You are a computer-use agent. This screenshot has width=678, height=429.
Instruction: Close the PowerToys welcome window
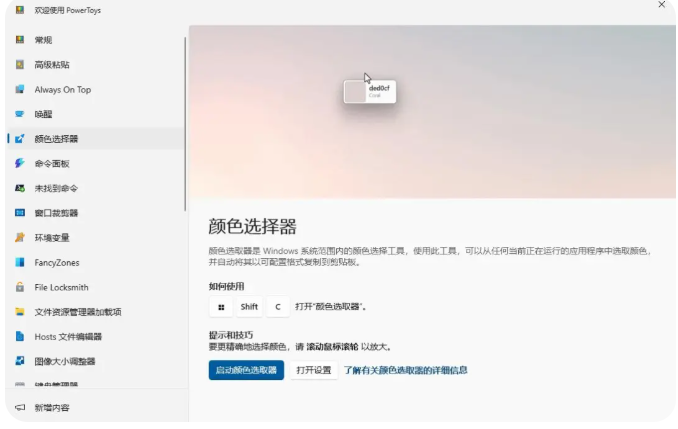tap(662, 4)
